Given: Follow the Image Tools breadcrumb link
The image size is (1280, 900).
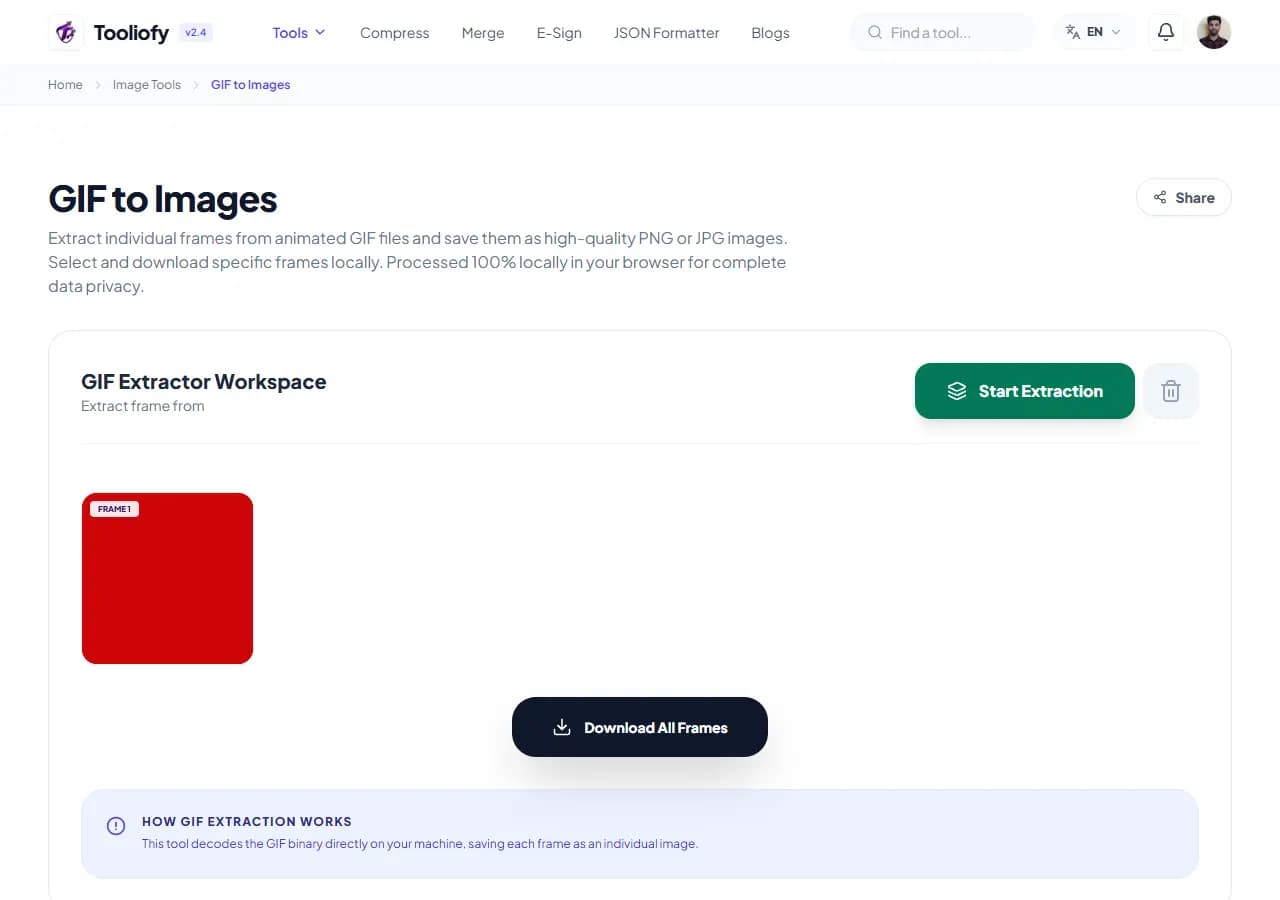Looking at the screenshot, I should tap(147, 85).
